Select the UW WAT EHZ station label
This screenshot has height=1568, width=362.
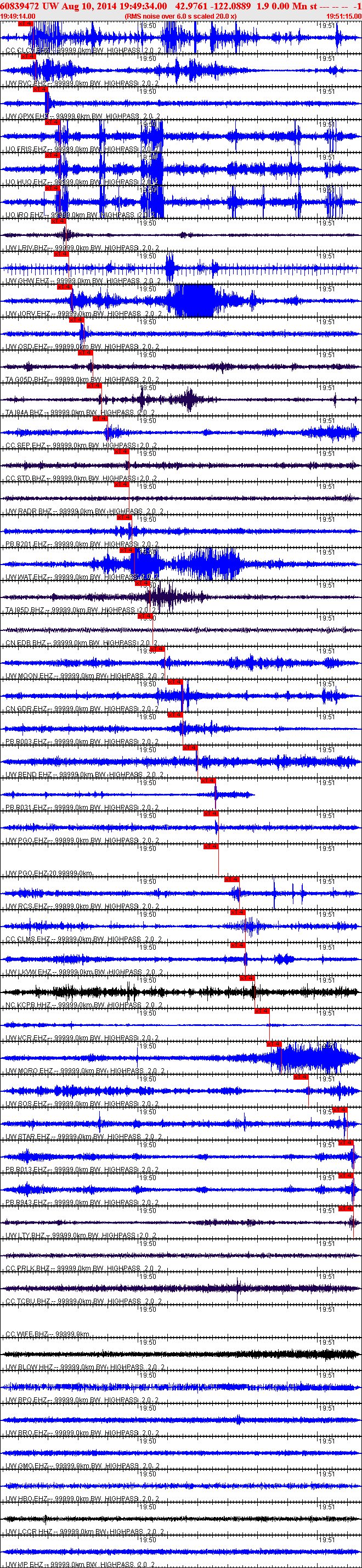tap(82, 577)
